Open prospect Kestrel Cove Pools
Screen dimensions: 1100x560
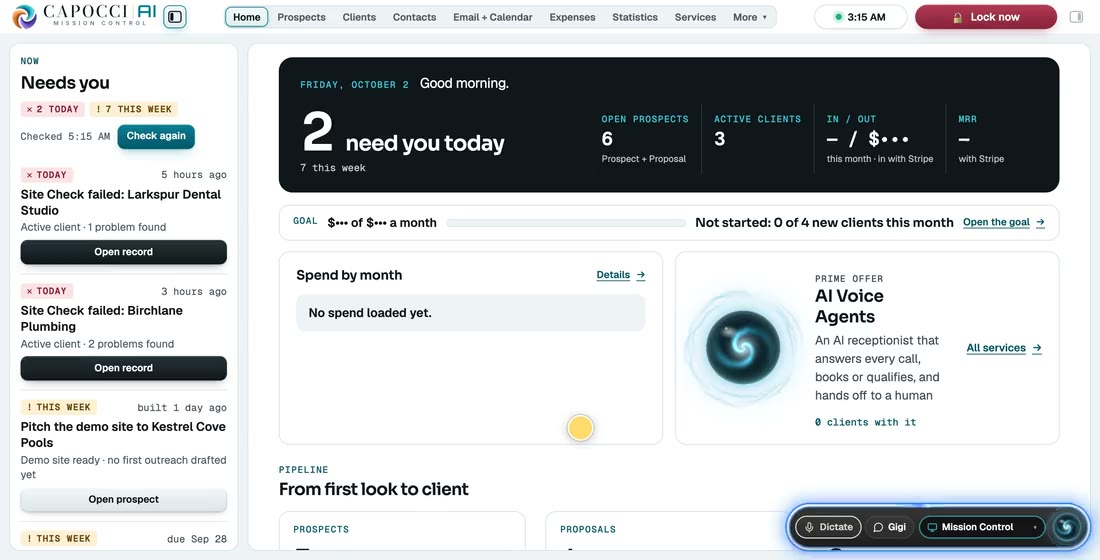123,500
